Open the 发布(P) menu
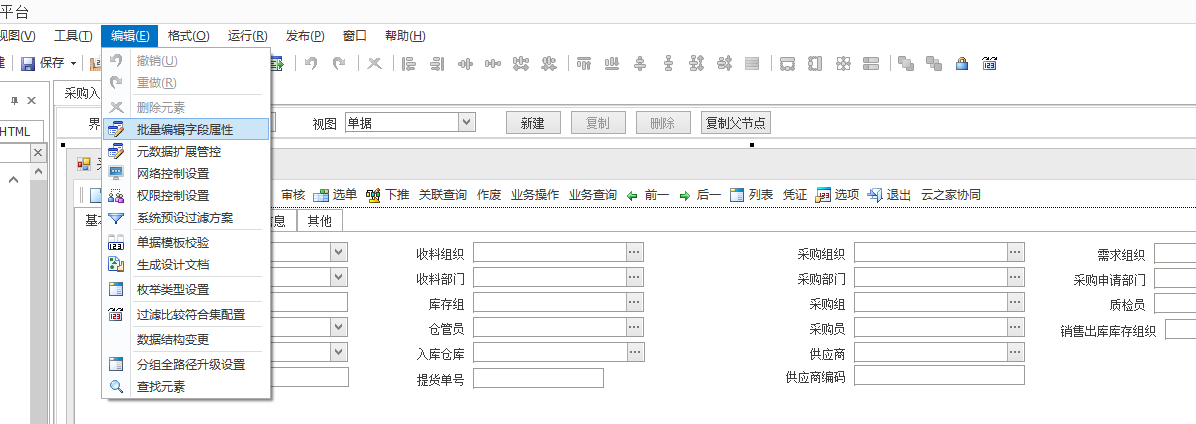The height and width of the screenshot is (424, 1196). click(305, 36)
